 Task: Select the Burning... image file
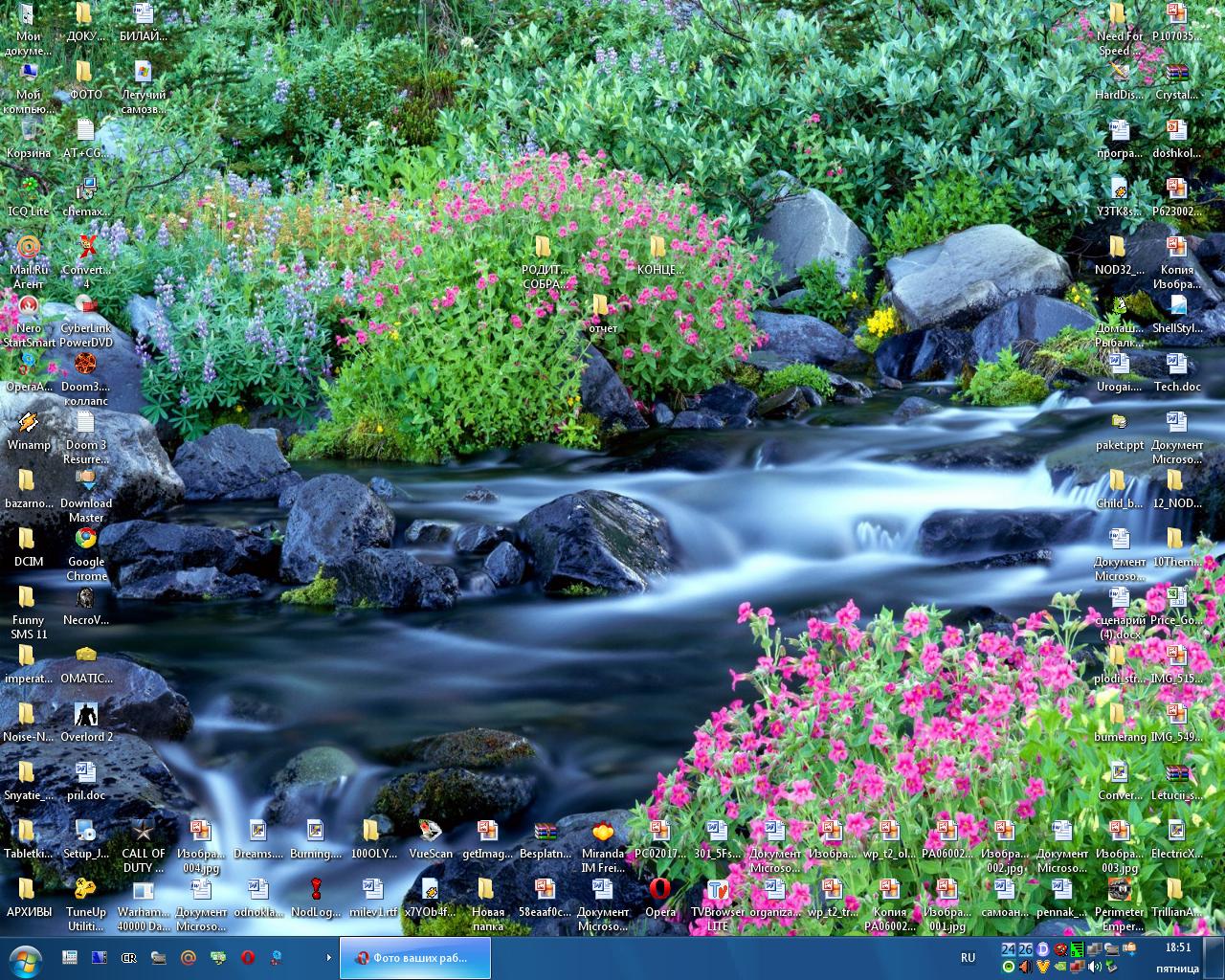(316, 839)
